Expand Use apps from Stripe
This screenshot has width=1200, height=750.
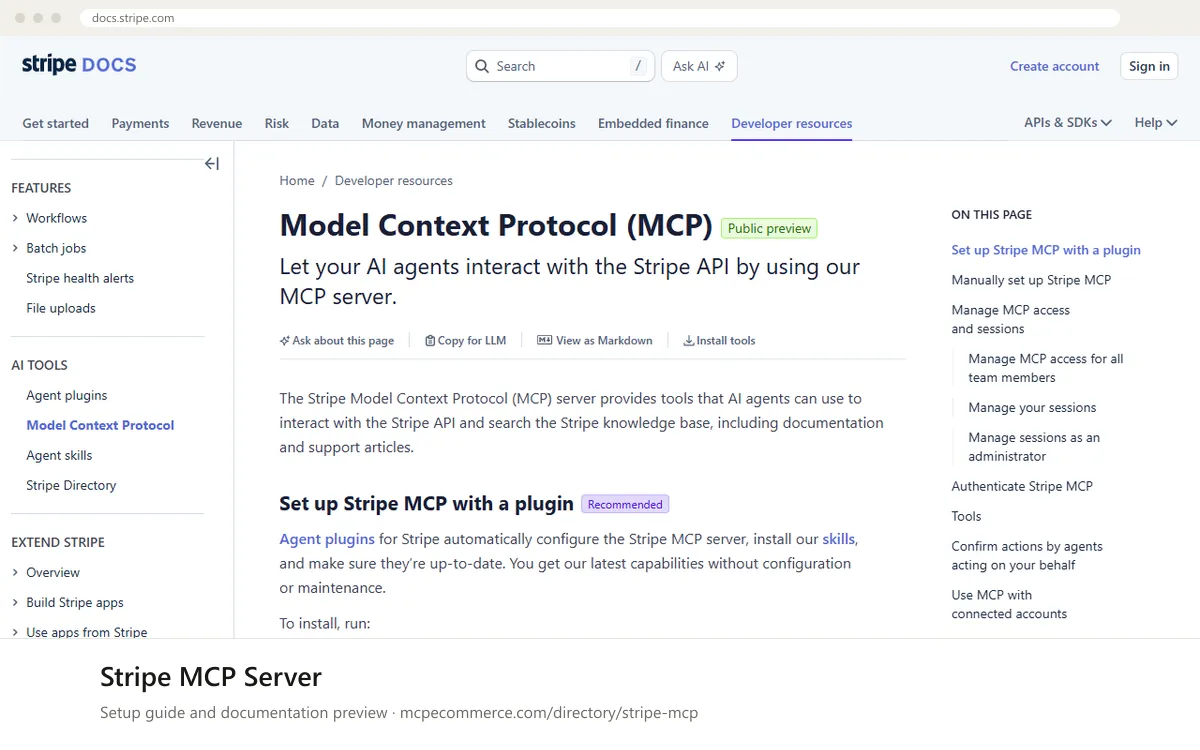[x=15, y=632]
